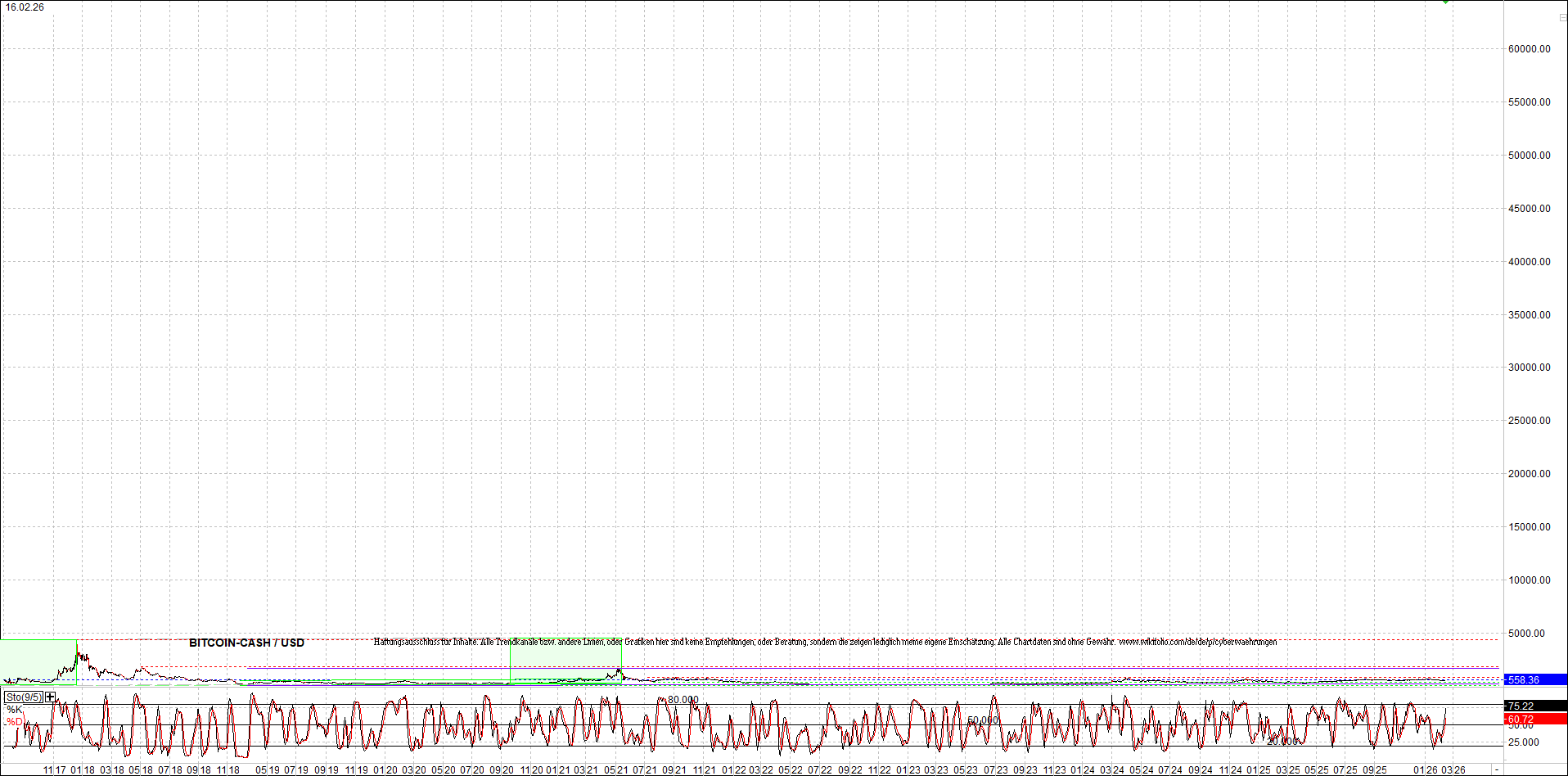Collapse the price axis using top-right minus box
This screenshot has height=776, width=1568.
[1561, 17]
